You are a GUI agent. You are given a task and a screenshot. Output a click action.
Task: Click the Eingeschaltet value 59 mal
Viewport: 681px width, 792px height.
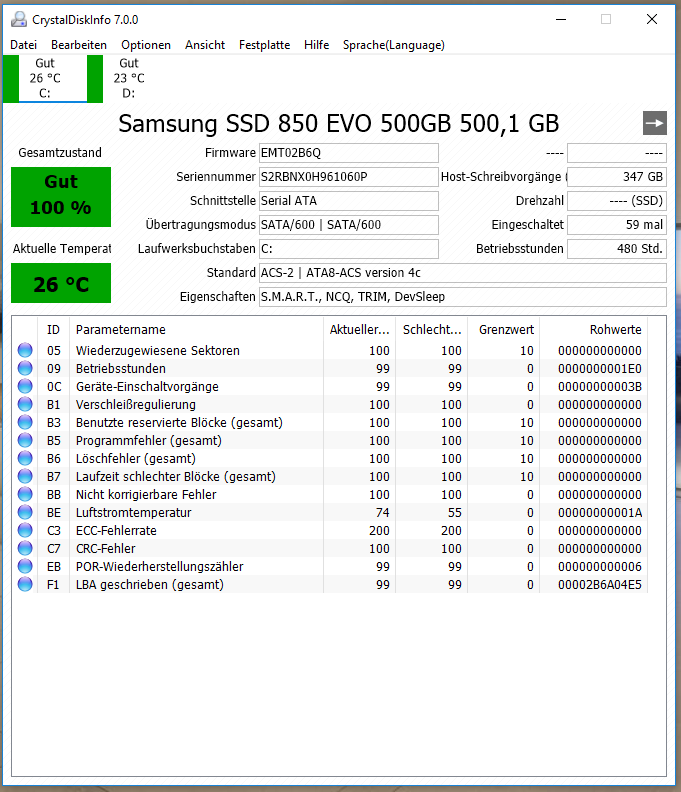point(617,225)
